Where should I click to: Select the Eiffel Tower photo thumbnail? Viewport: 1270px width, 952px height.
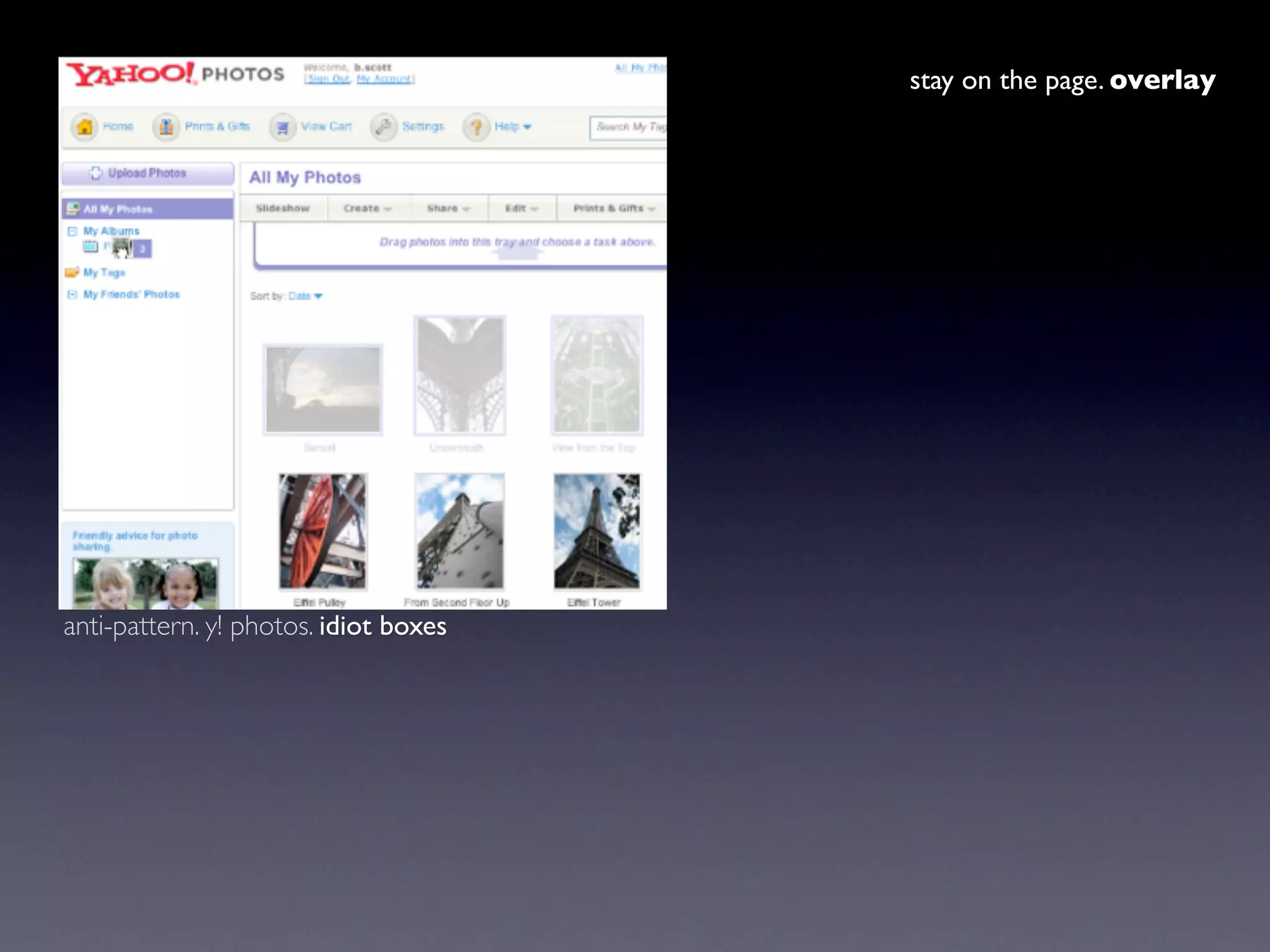[597, 531]
